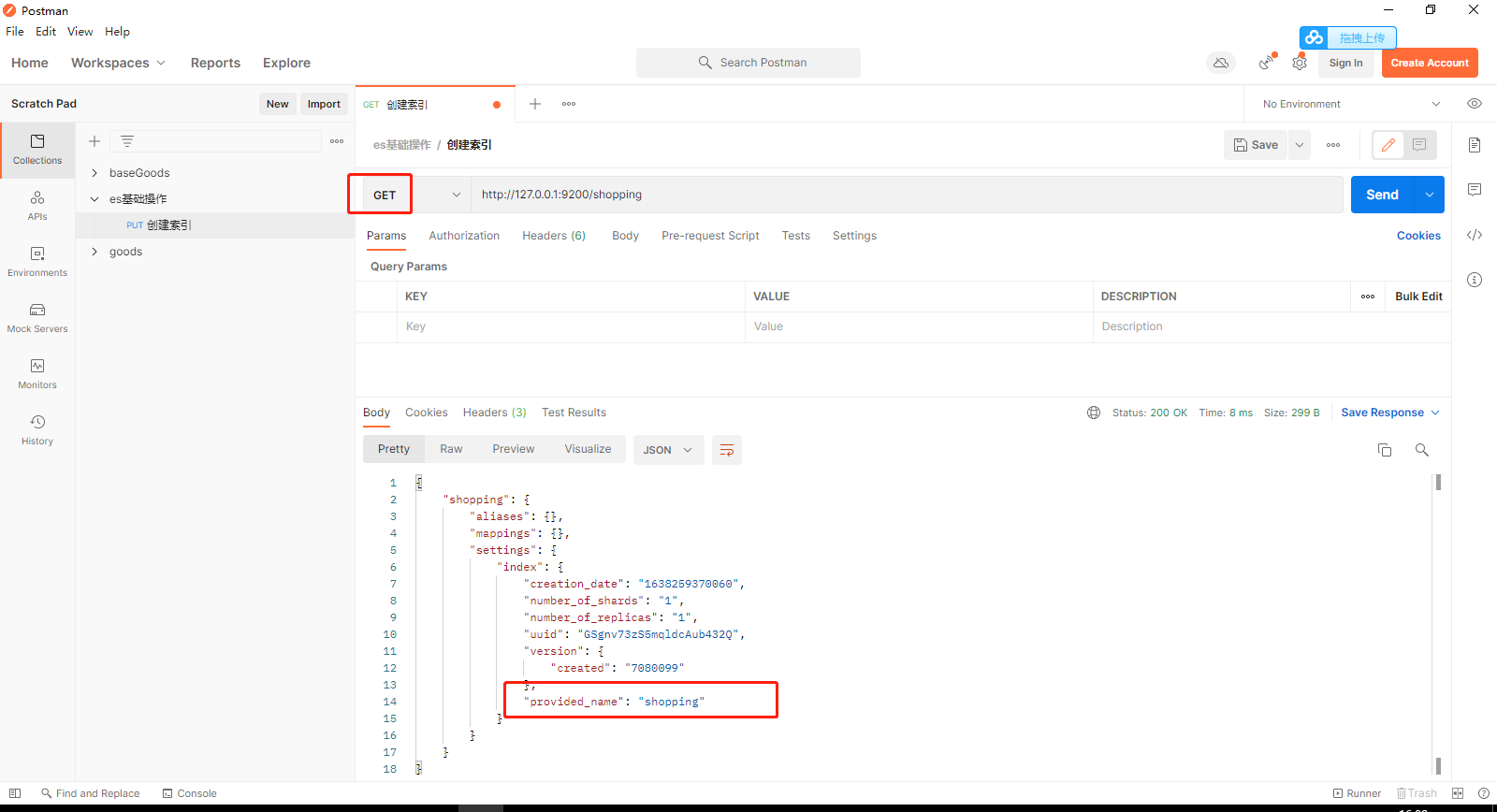1497x812 pixels.
Task: Expand the baseGoods collection
Action: pos(94,173)
